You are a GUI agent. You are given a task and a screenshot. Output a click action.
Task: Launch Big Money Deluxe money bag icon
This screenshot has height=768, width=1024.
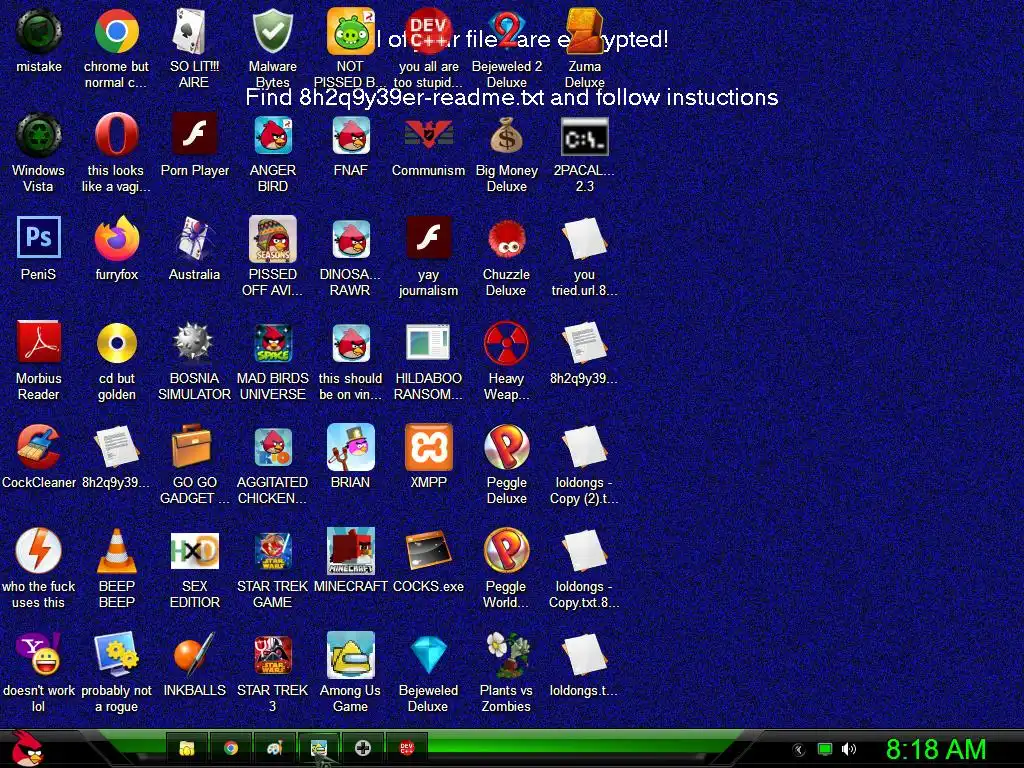[x=507, y=135]
